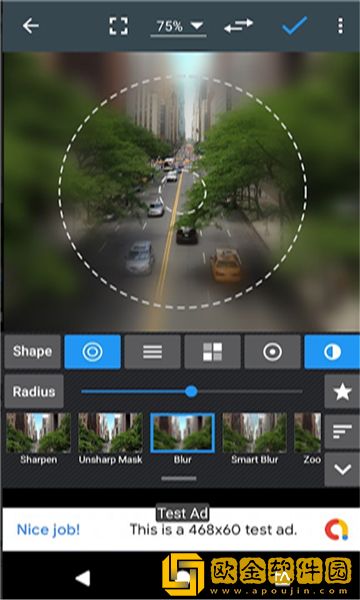The image size is (360, 600).
Task: Click the Radius slider track
Action: click(x=192, y=391)
